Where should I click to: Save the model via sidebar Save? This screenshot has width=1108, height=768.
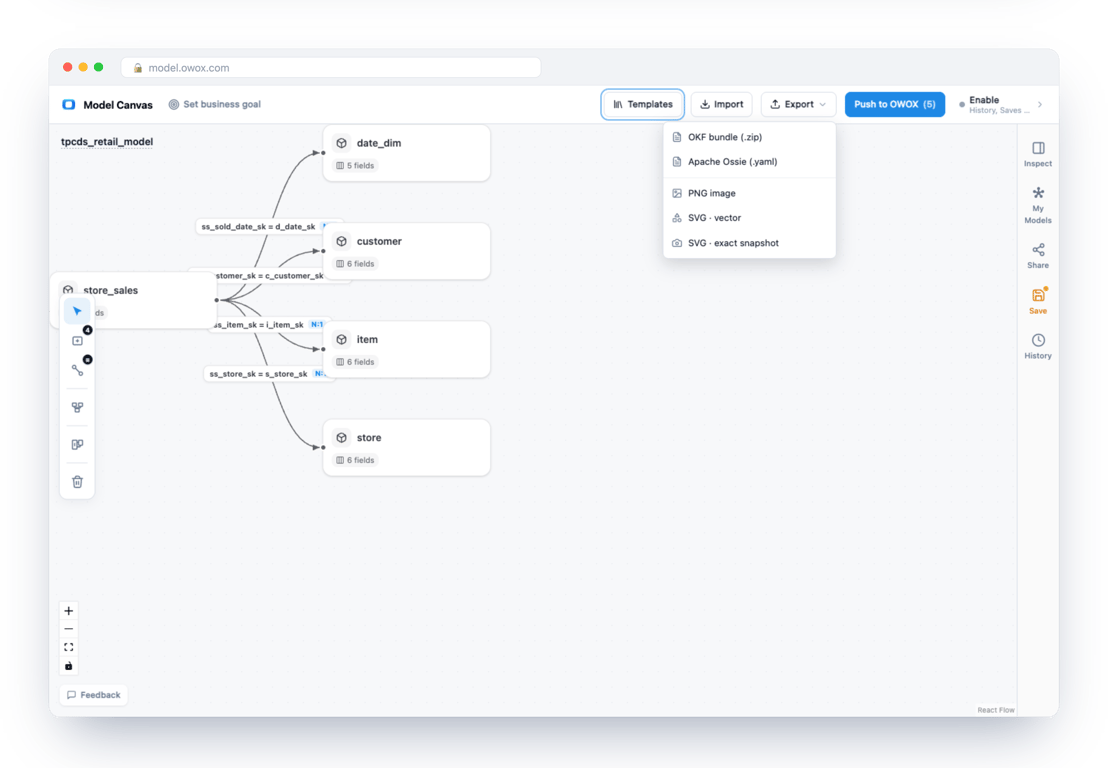[x=1037, y=301]
